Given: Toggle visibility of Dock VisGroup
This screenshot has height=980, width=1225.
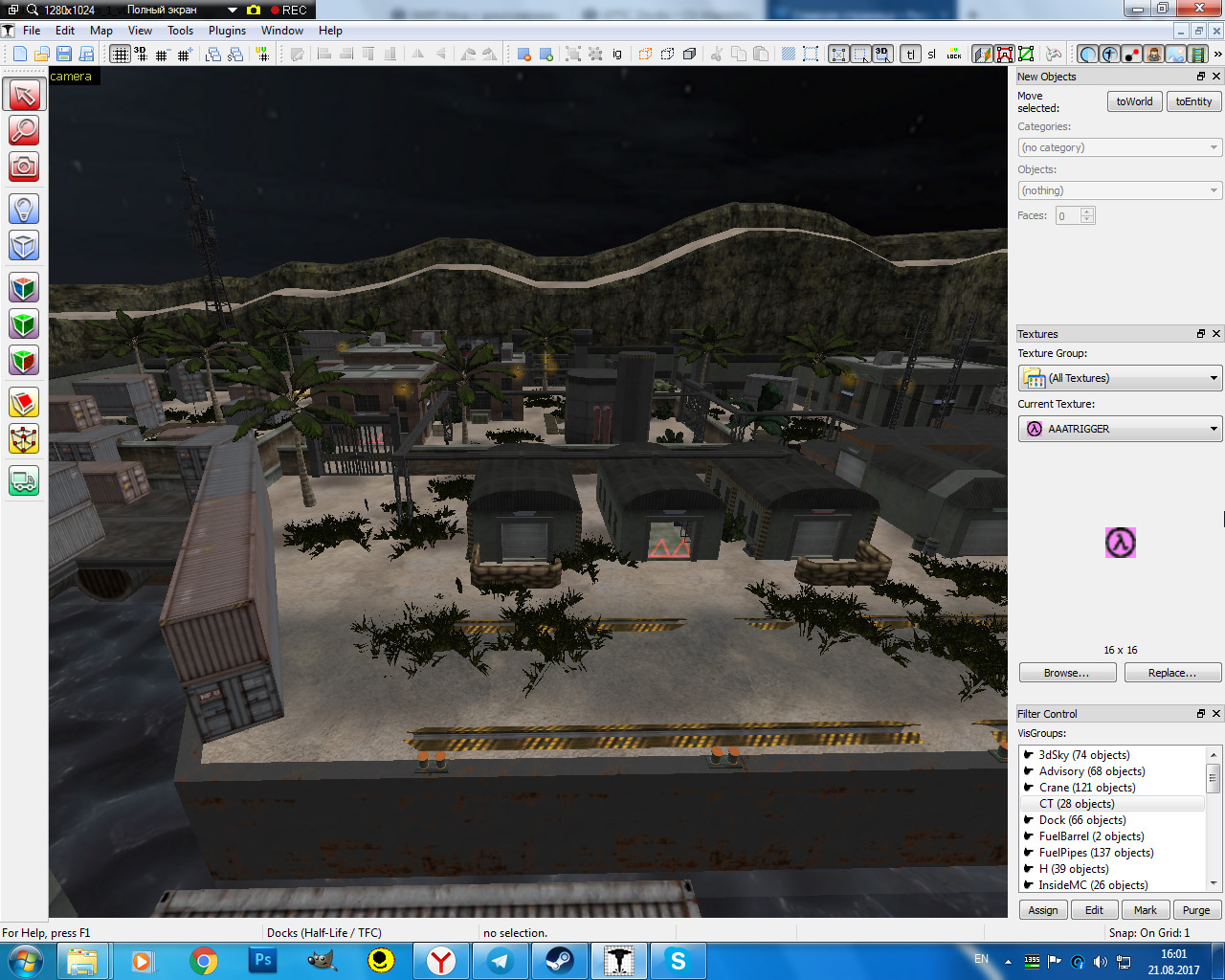Looking at the screenshot, I should coord(1029,819).
